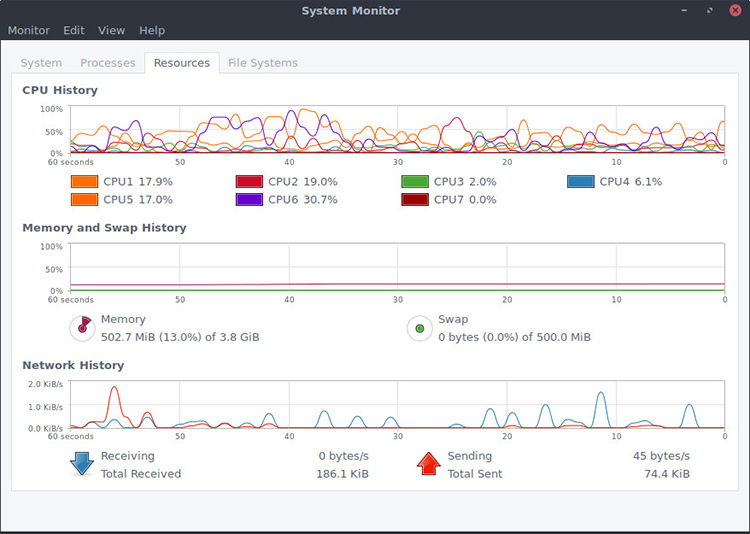Click the blue Receiving down-arrow icon
The image size is (750, 534).
coord(81,464)
